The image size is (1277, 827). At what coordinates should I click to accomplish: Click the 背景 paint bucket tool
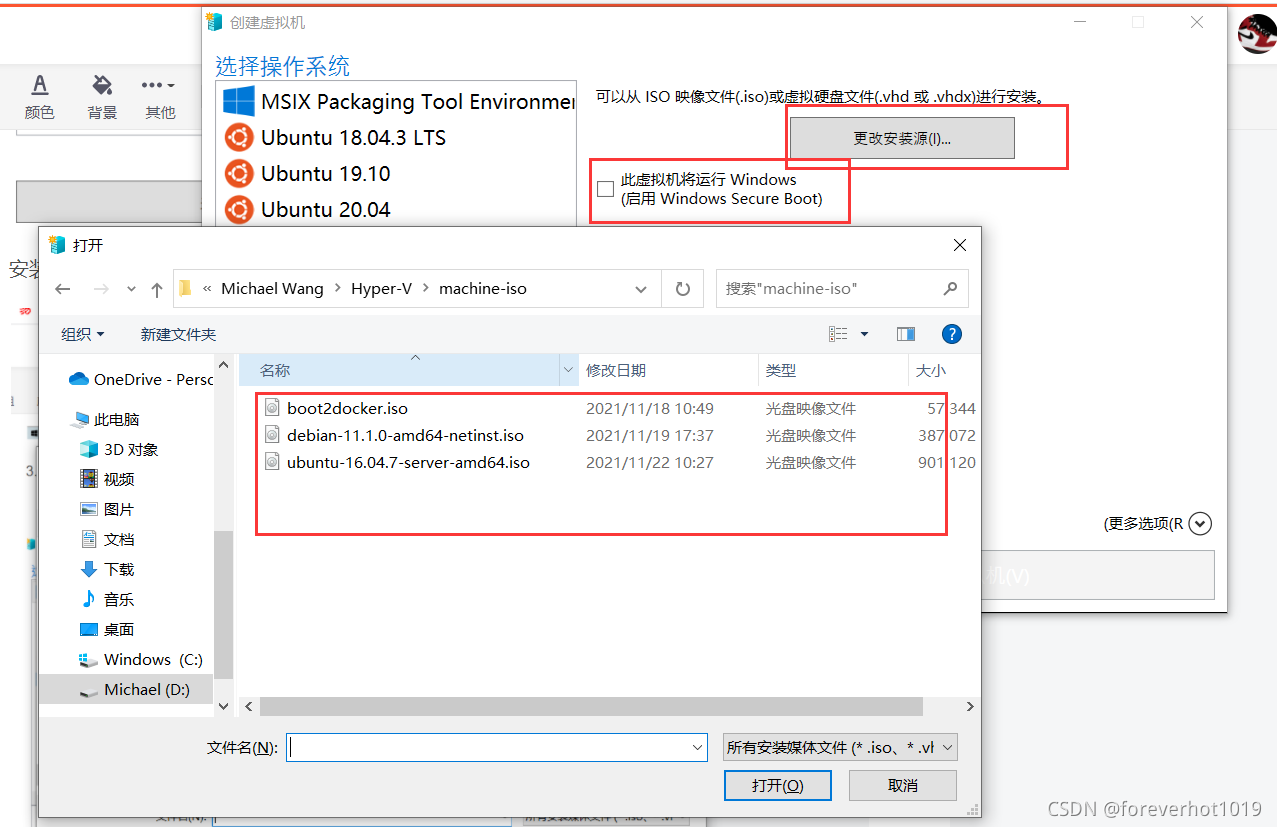pyautogui.click(x=101, y=97)
